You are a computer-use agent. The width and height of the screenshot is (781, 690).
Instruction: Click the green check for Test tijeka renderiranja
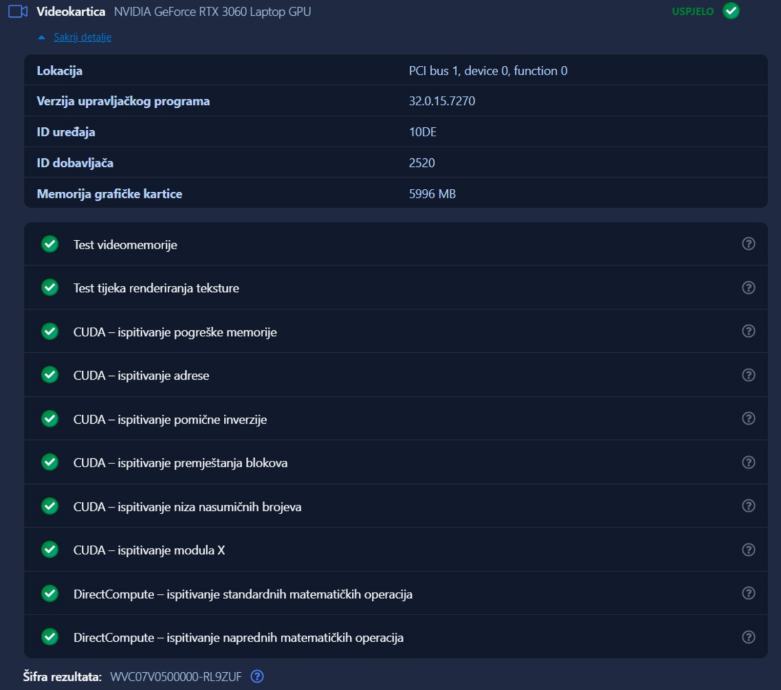pyautogui.click(x=50, y=287)
